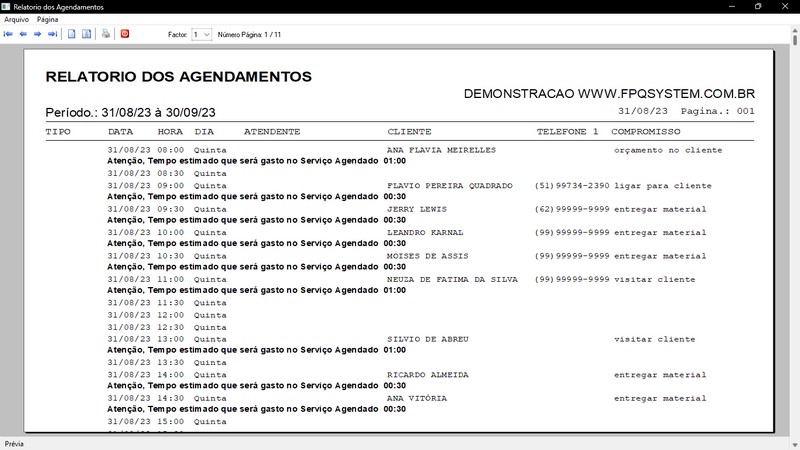The width and height of the screenshot is (800, 450).
Task: Click scrollbar down arrow at bottom right
Action: click(794, 445)
